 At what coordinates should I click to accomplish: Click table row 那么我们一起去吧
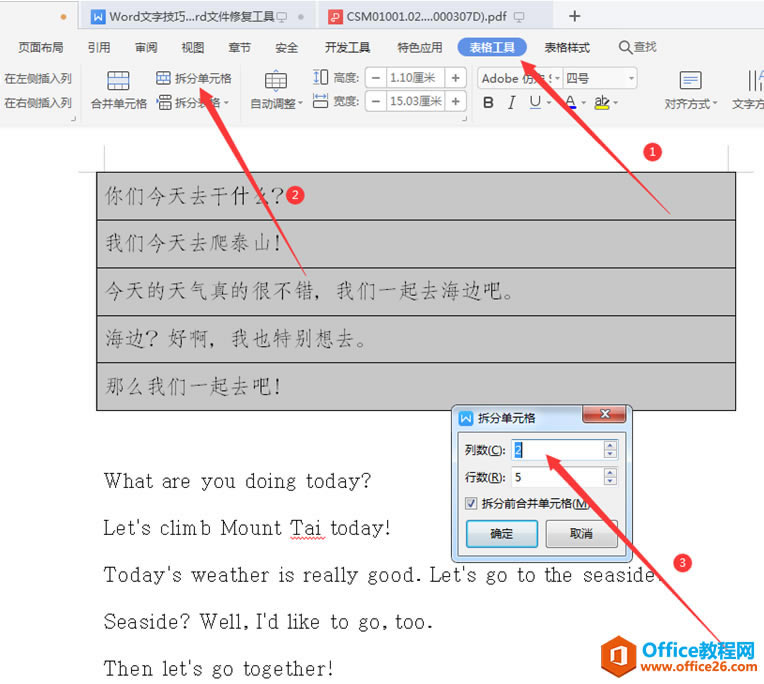click(x=416, y=387)
